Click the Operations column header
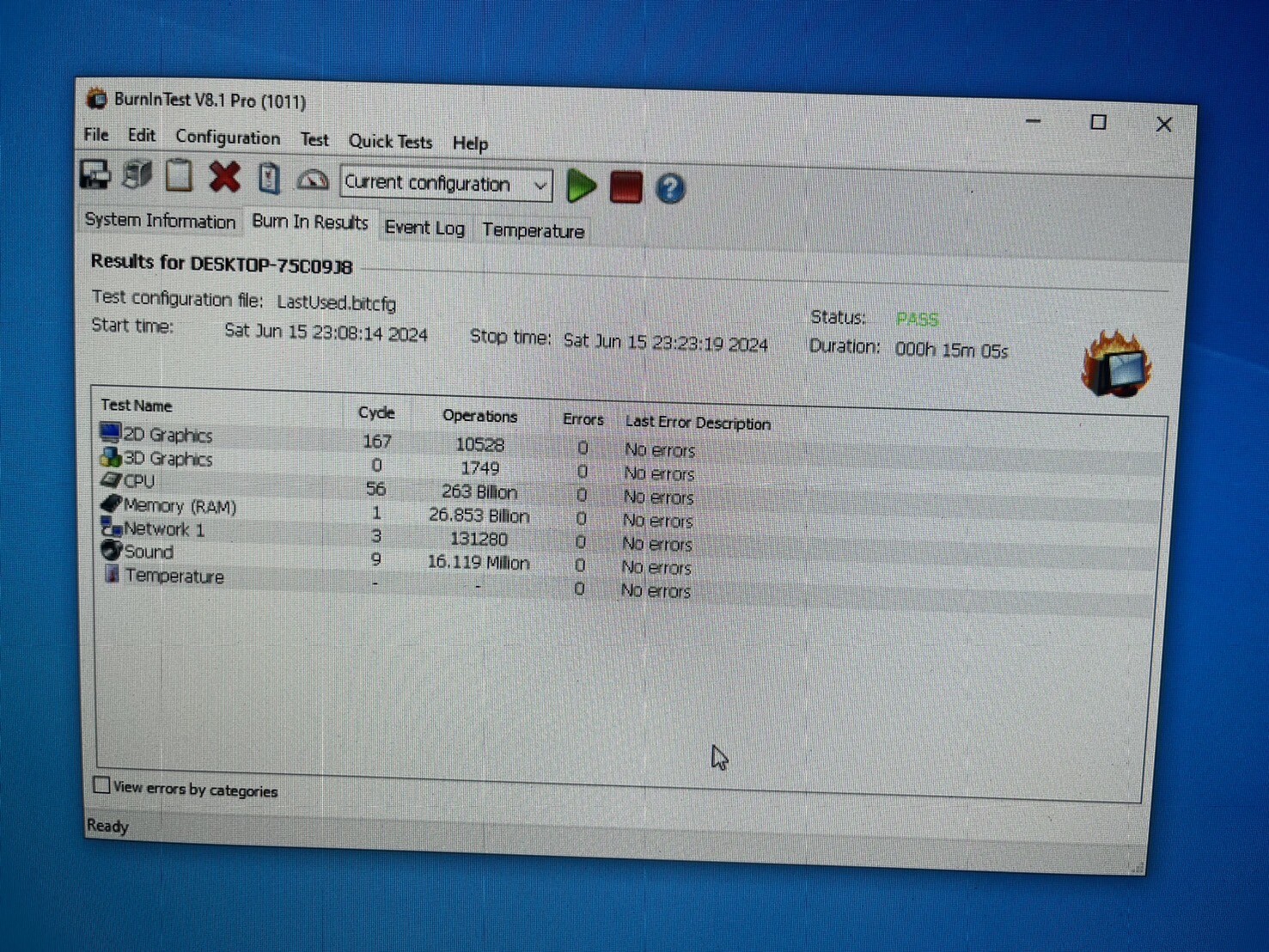 [479, 416]
